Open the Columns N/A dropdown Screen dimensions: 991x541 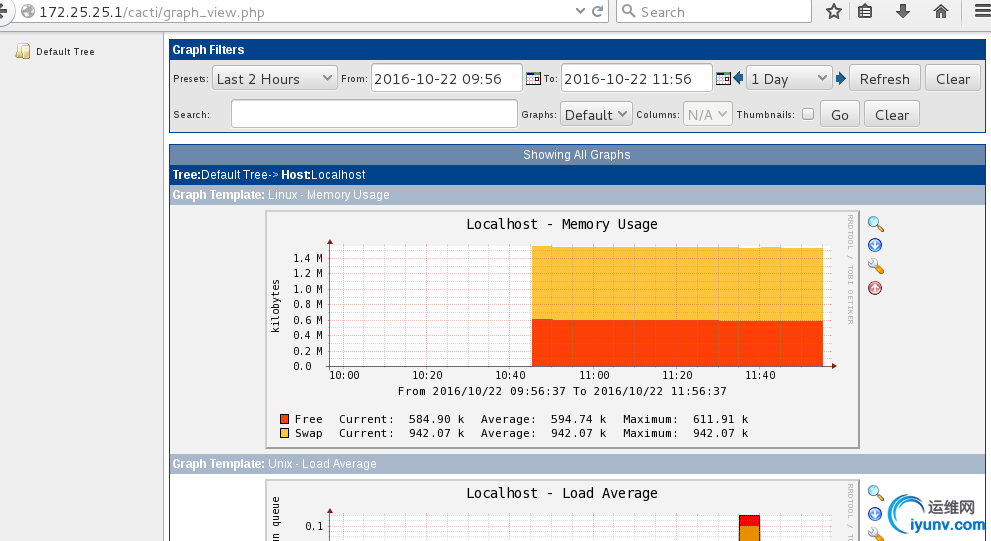[708, 114]
